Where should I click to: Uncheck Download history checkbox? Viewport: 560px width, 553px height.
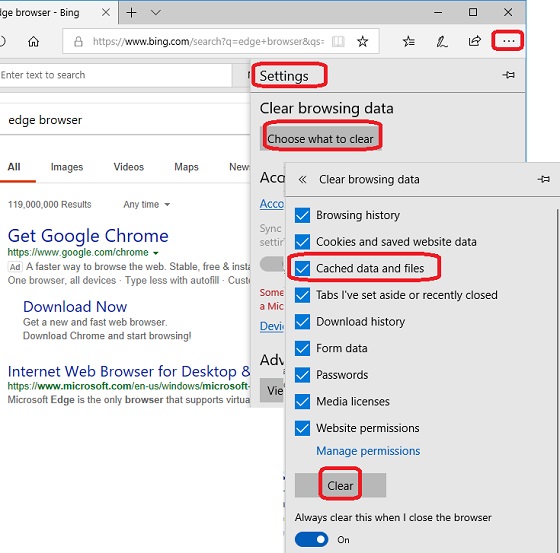pyautogui.click(x=302, y=322)
